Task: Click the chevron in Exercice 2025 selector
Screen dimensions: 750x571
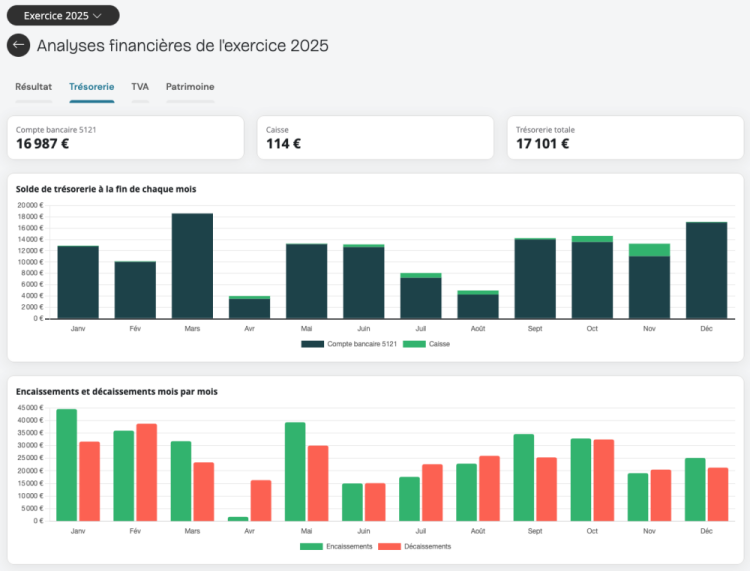Action: 98,16
